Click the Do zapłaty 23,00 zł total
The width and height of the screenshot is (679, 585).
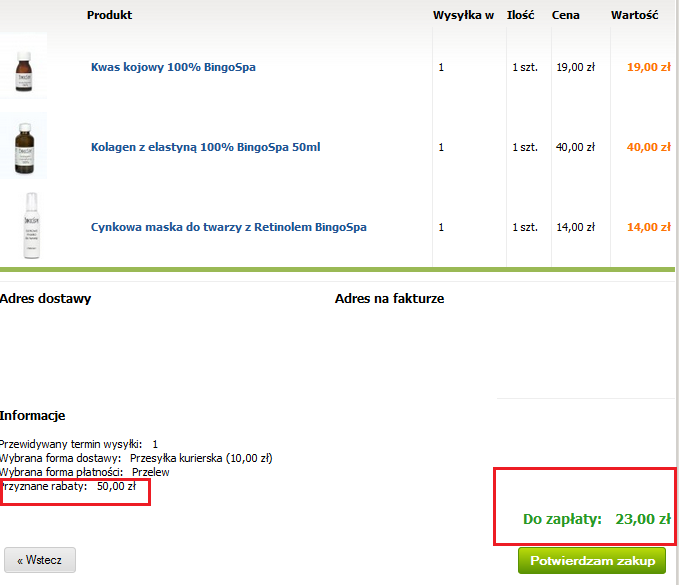(597, 519)
